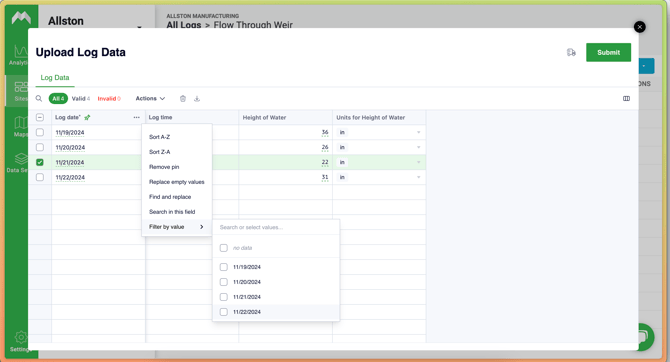This screenshot has width=670, height=362.
Task: Tick the 'no data' filter checkbox
Action: pos(223,248)
